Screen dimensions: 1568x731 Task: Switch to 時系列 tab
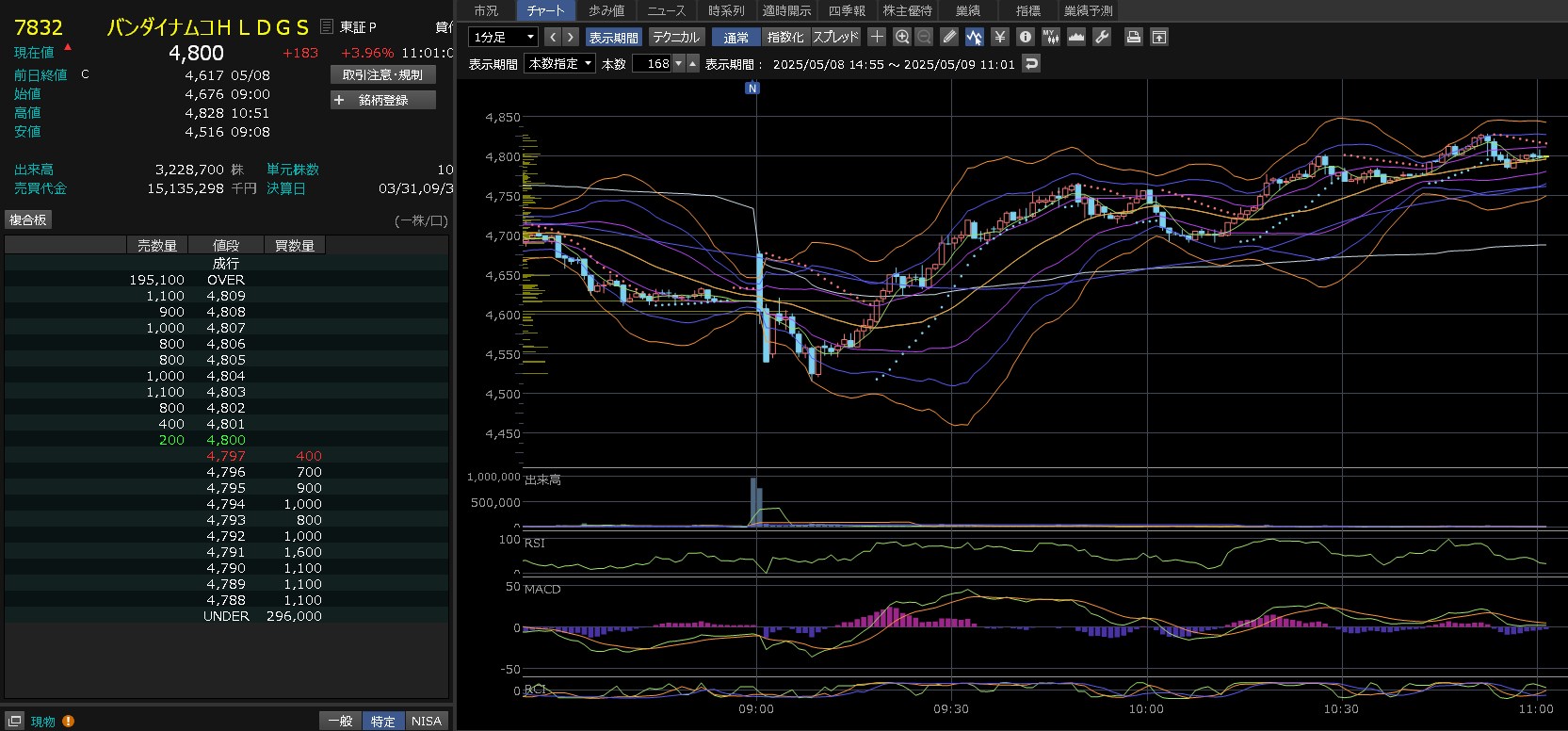[727, 10]
